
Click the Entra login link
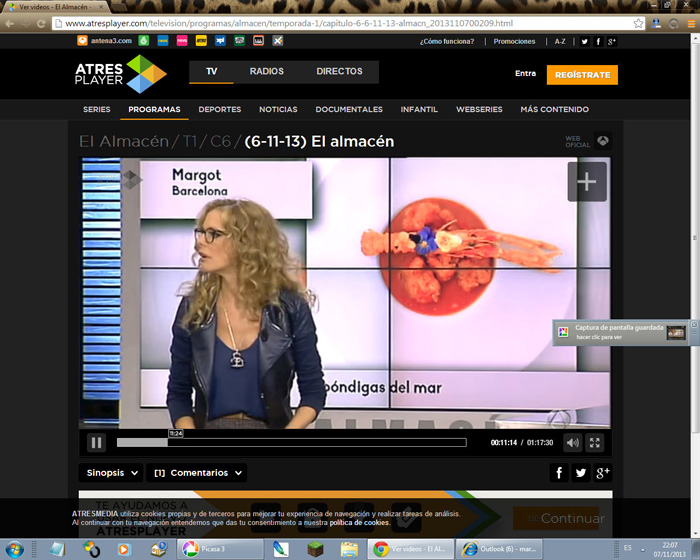click(x=525, y=74)
